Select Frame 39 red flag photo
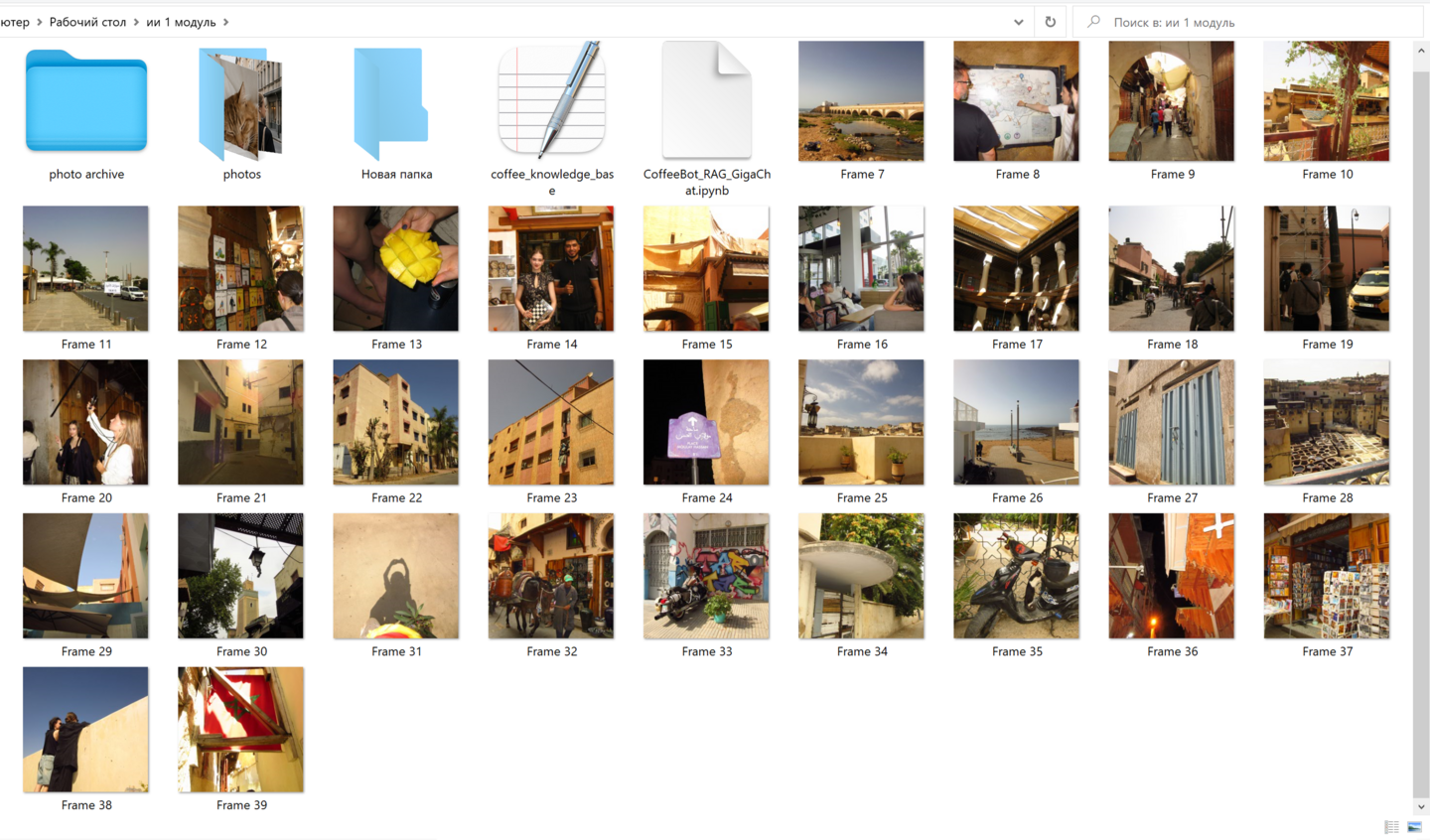Image resolution: width=1430 pixels, height=840 pixels. pyautogui.click(x=240, y=730)
